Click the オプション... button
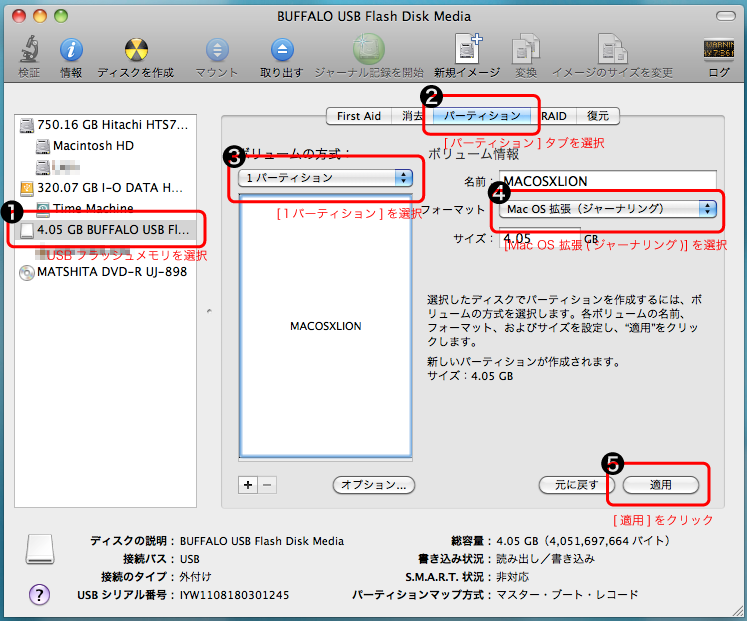Image resolution: width=747 pixels, height=621 pixels. (374, 485)
